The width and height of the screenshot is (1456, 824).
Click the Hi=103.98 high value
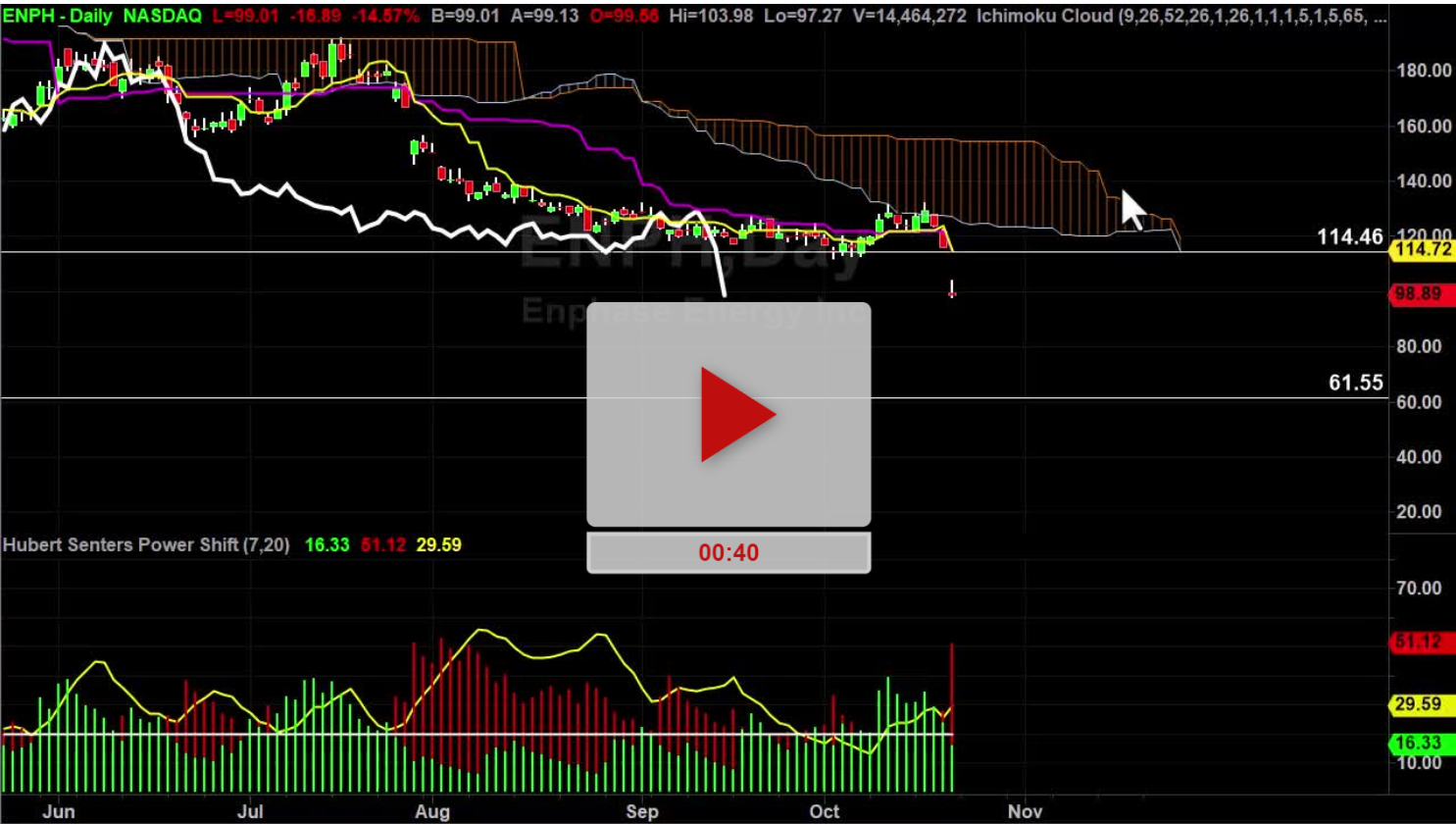[x=712, y=16]
